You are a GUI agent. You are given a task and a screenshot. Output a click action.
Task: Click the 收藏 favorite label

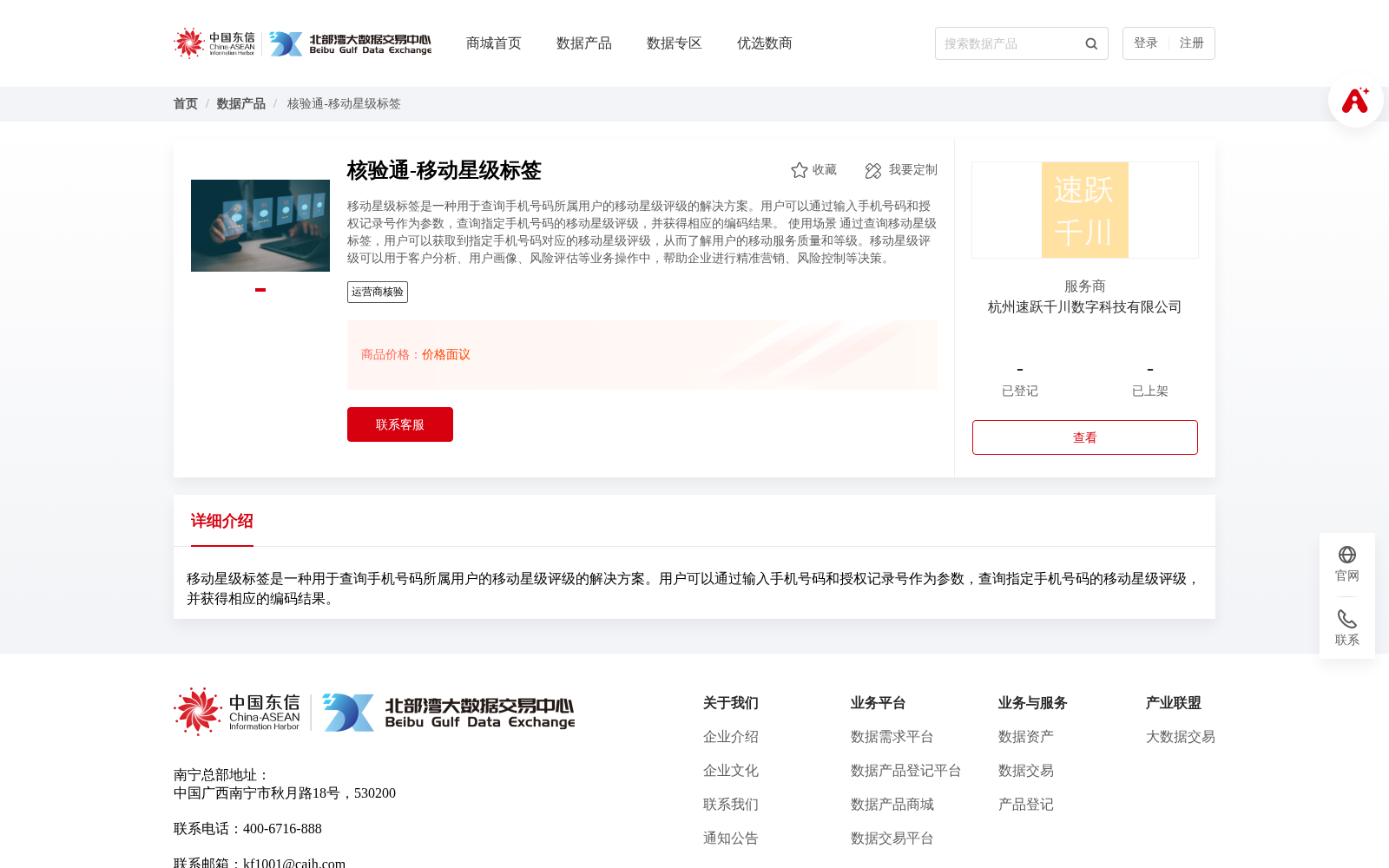point(825,170)
